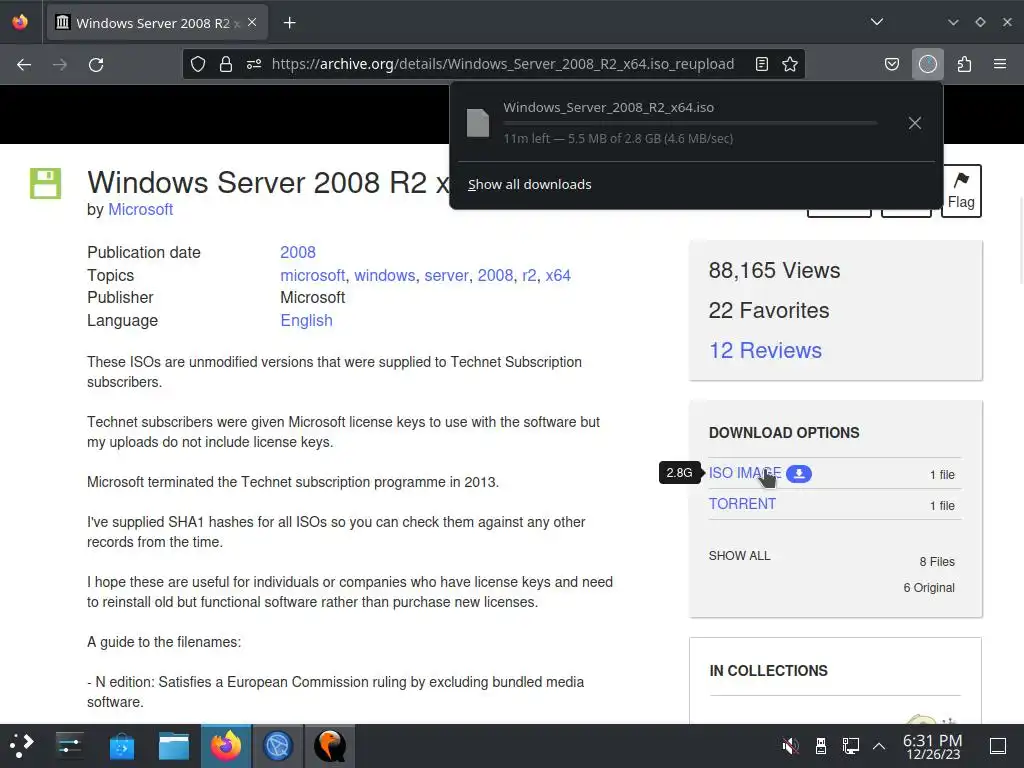Viewport: 1024px width, 768px height.
Task: Open the TORRENT download option
Action: (743, 504)
